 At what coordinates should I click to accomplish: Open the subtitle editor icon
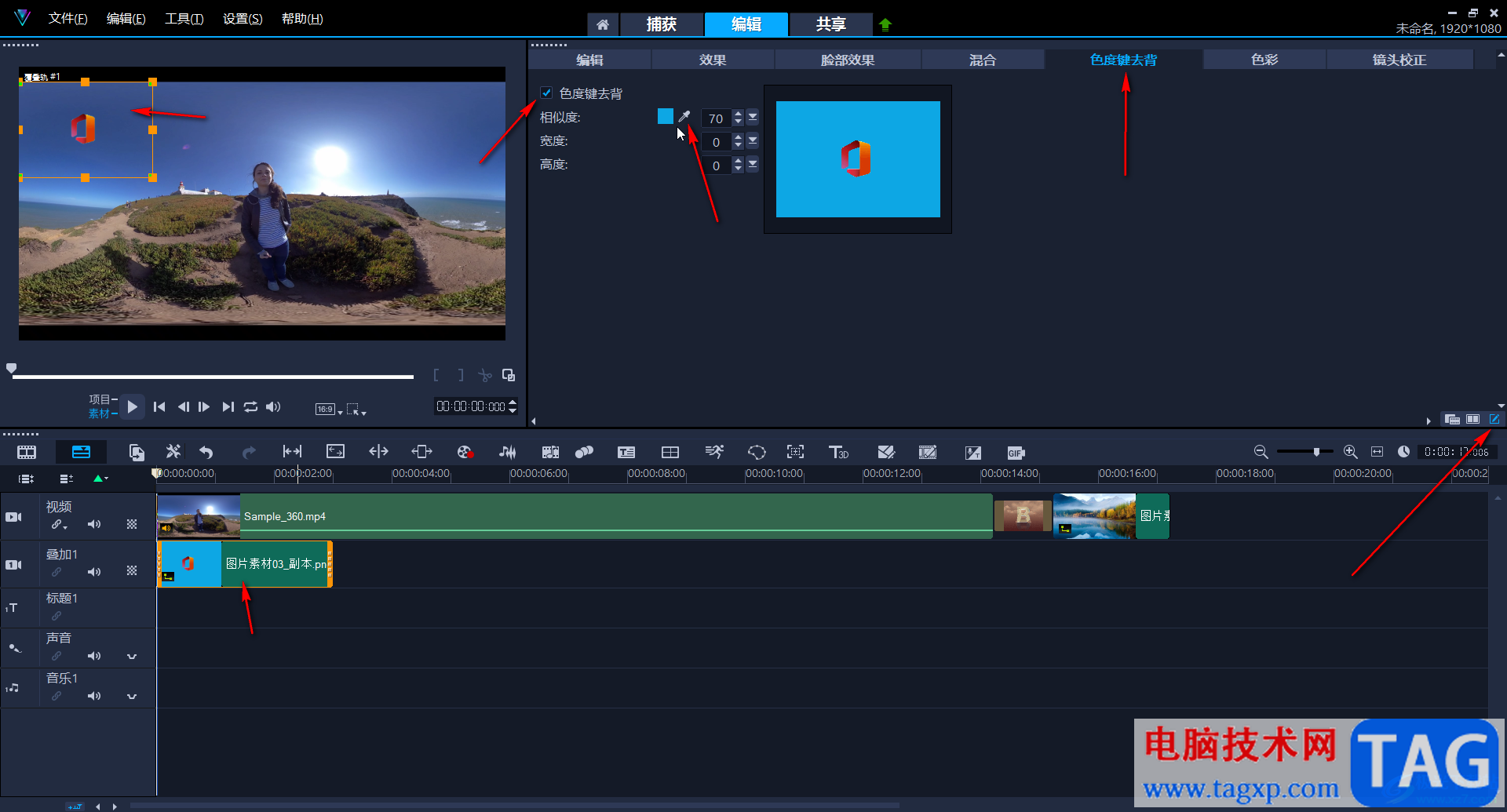[x=626, y=452]
